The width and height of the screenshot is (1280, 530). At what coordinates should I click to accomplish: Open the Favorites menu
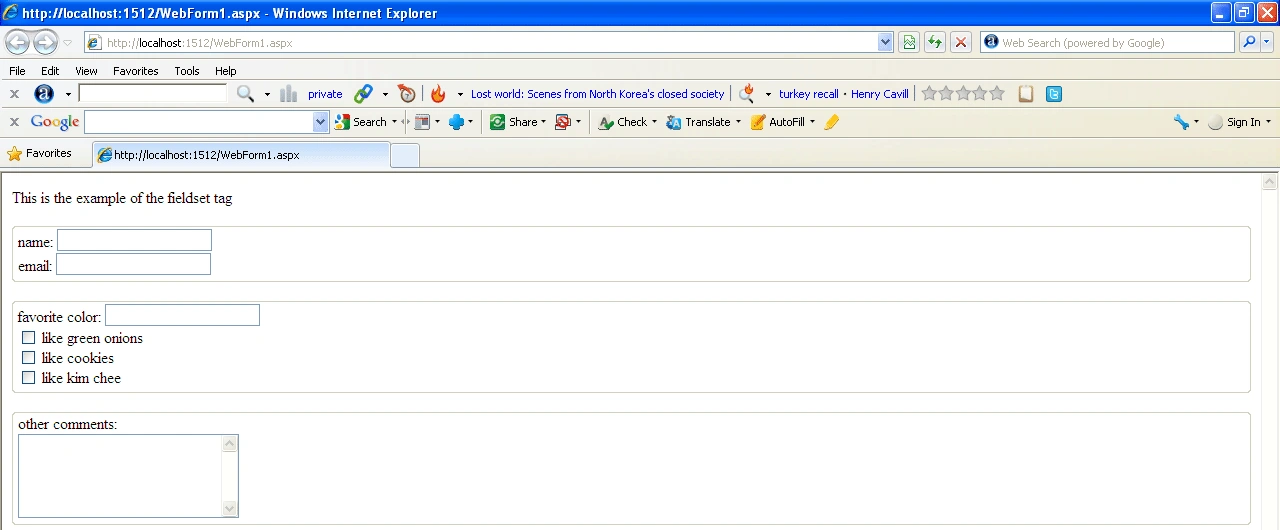(x=135, y=71)
